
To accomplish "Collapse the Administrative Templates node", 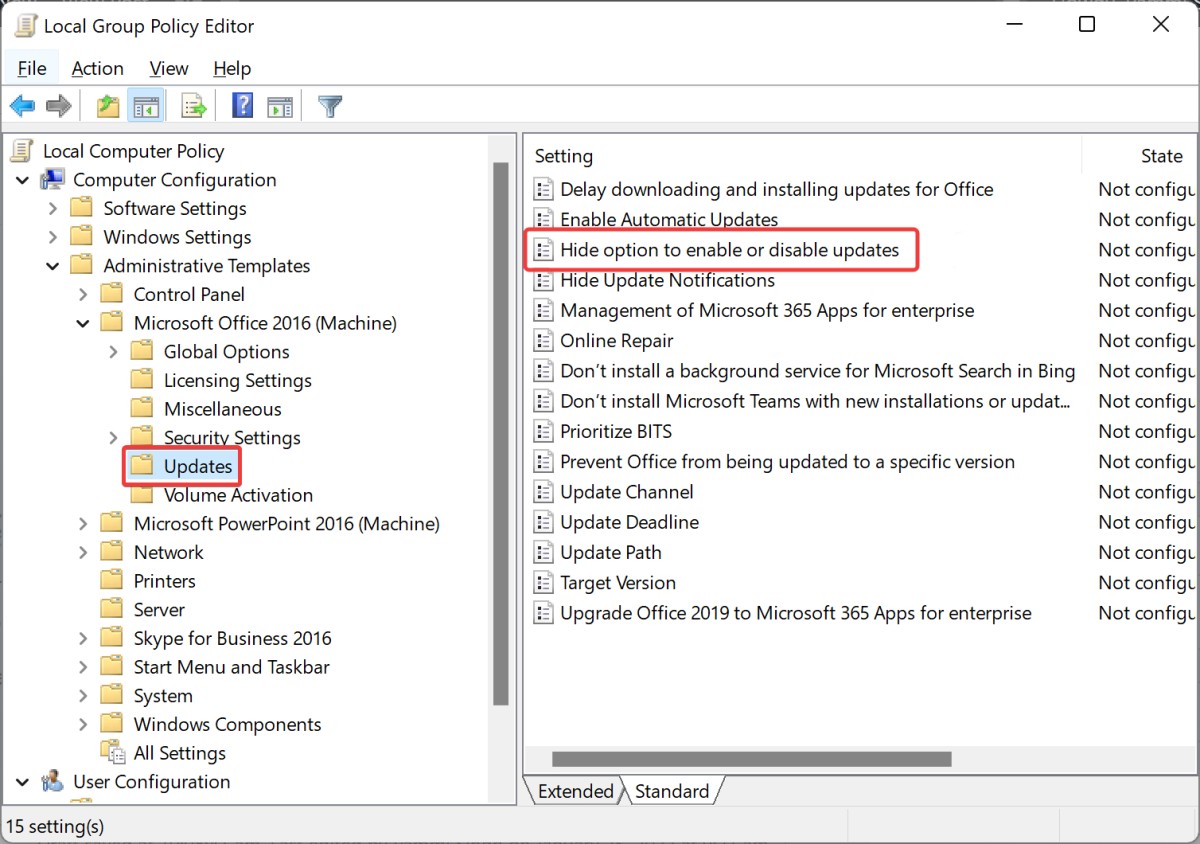I will [x=53, y=266].
